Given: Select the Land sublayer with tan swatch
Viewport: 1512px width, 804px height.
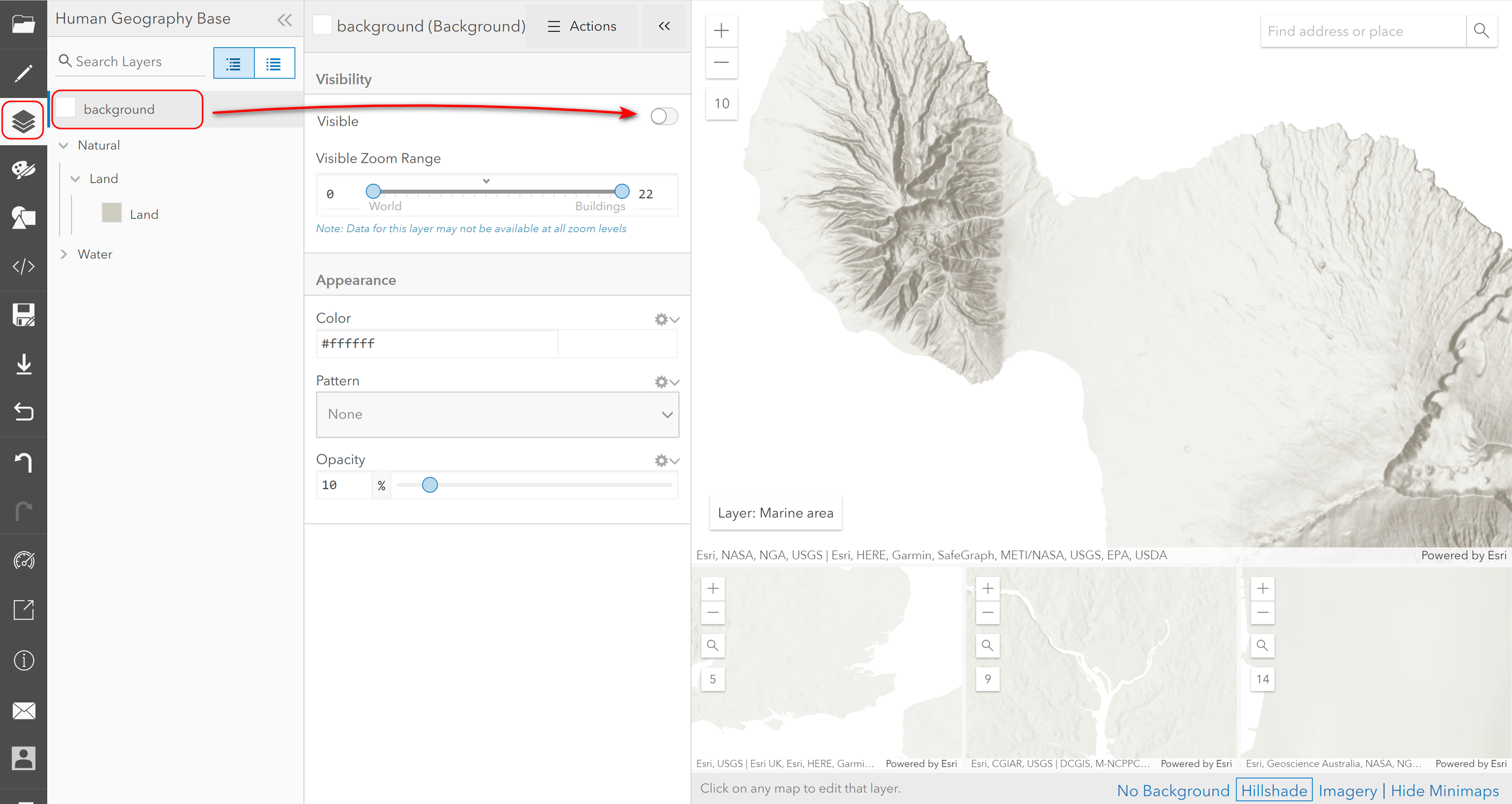Looking at the screenshot, I should click(131, 214).
